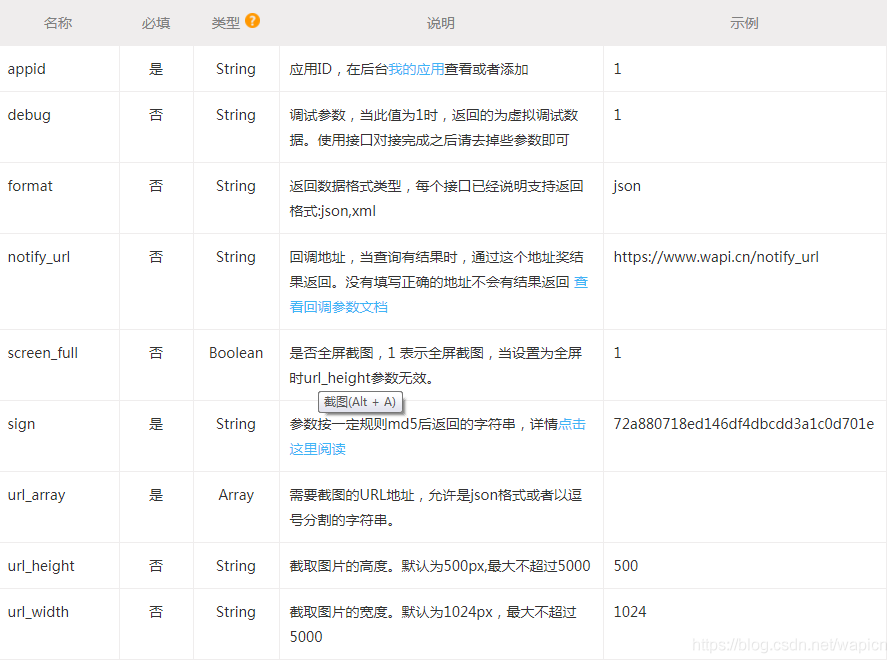Click the String type in appid row
Image resolution: width=896 pixels, height=663 pixels.
235,70
